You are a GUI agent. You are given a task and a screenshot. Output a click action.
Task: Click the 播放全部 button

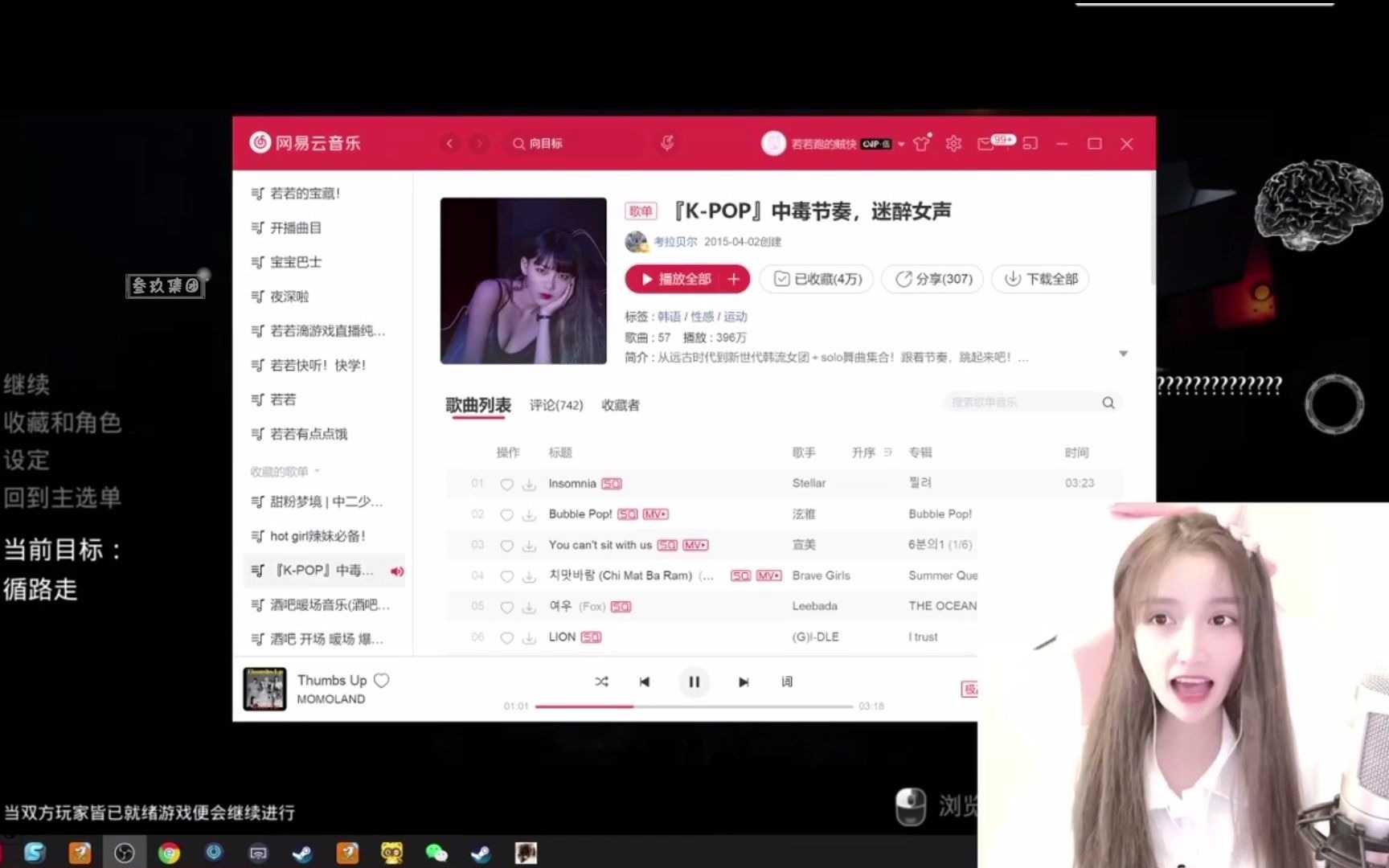pyautogui.click(x=675, y=279)
